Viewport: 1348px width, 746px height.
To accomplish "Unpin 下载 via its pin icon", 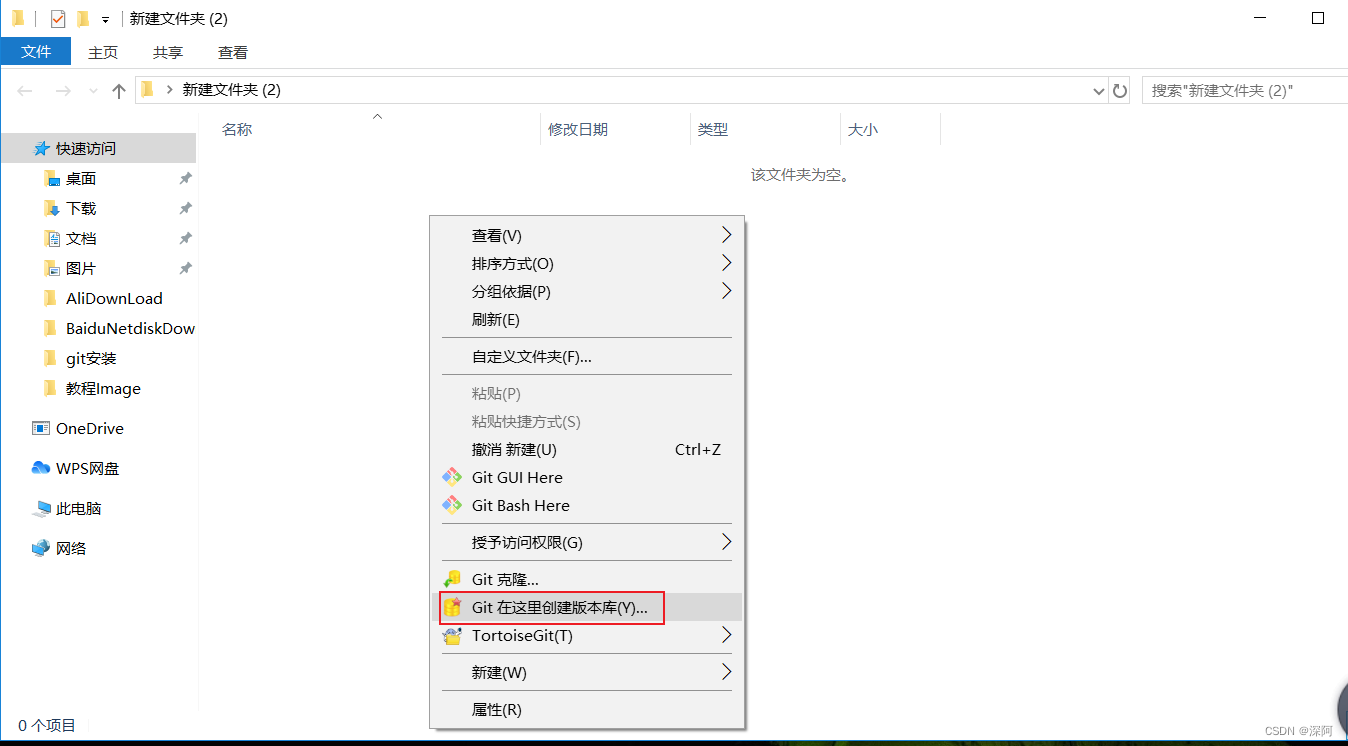I will tap(185, 209).
